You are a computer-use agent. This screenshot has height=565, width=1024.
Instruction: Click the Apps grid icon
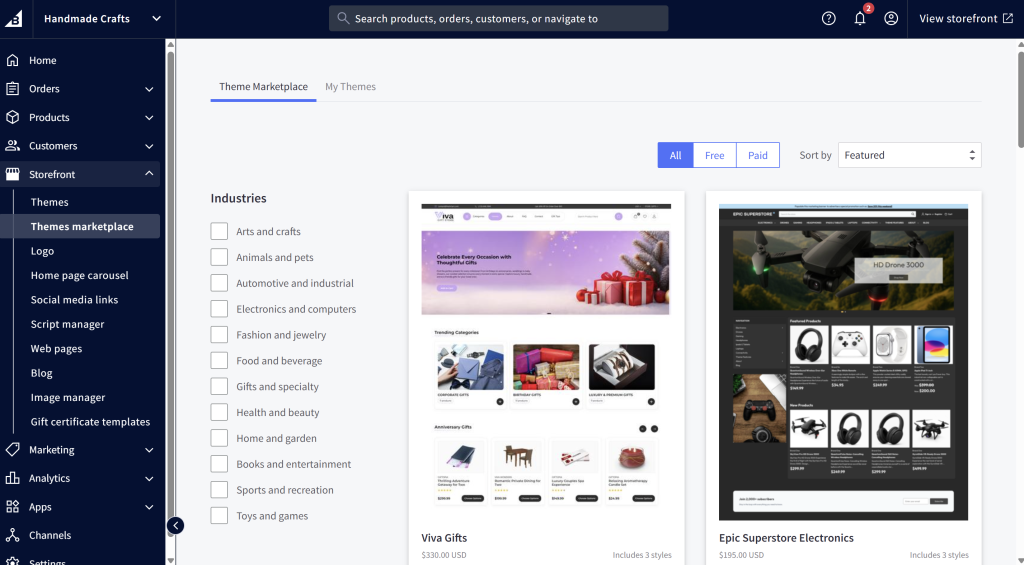(x=12, y=506)
